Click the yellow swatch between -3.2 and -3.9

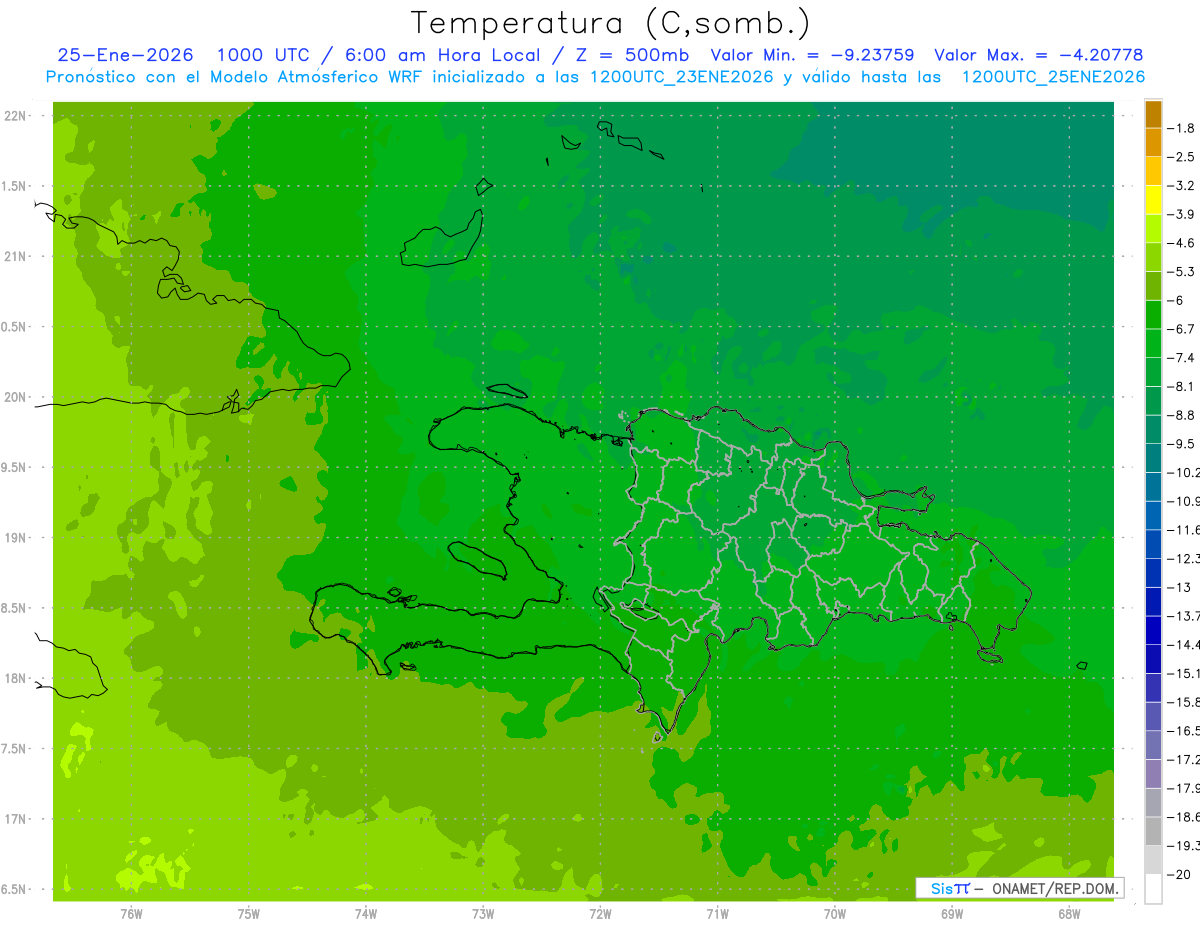pos(1153,200)
